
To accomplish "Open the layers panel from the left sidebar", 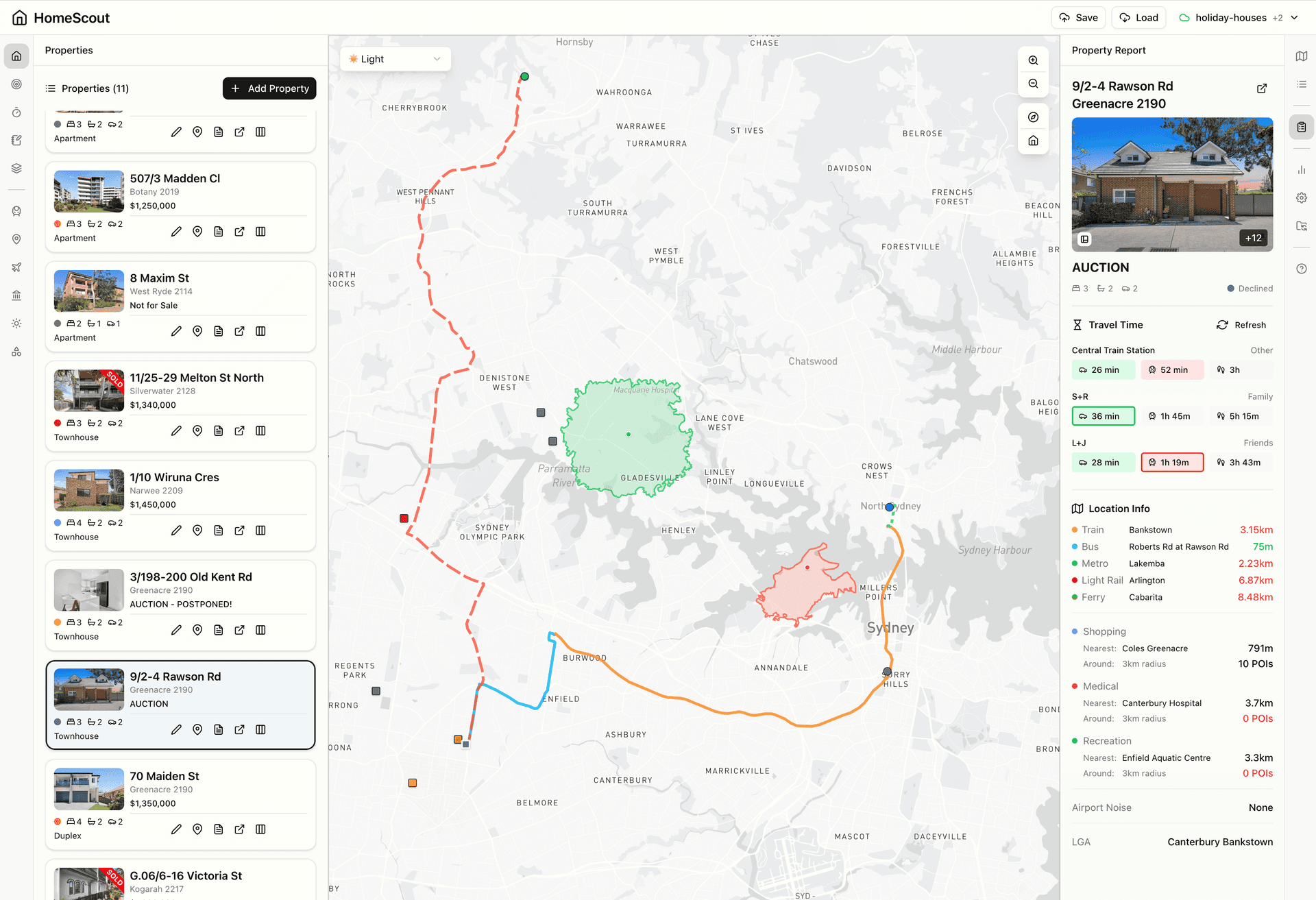I will pos(16,168).
